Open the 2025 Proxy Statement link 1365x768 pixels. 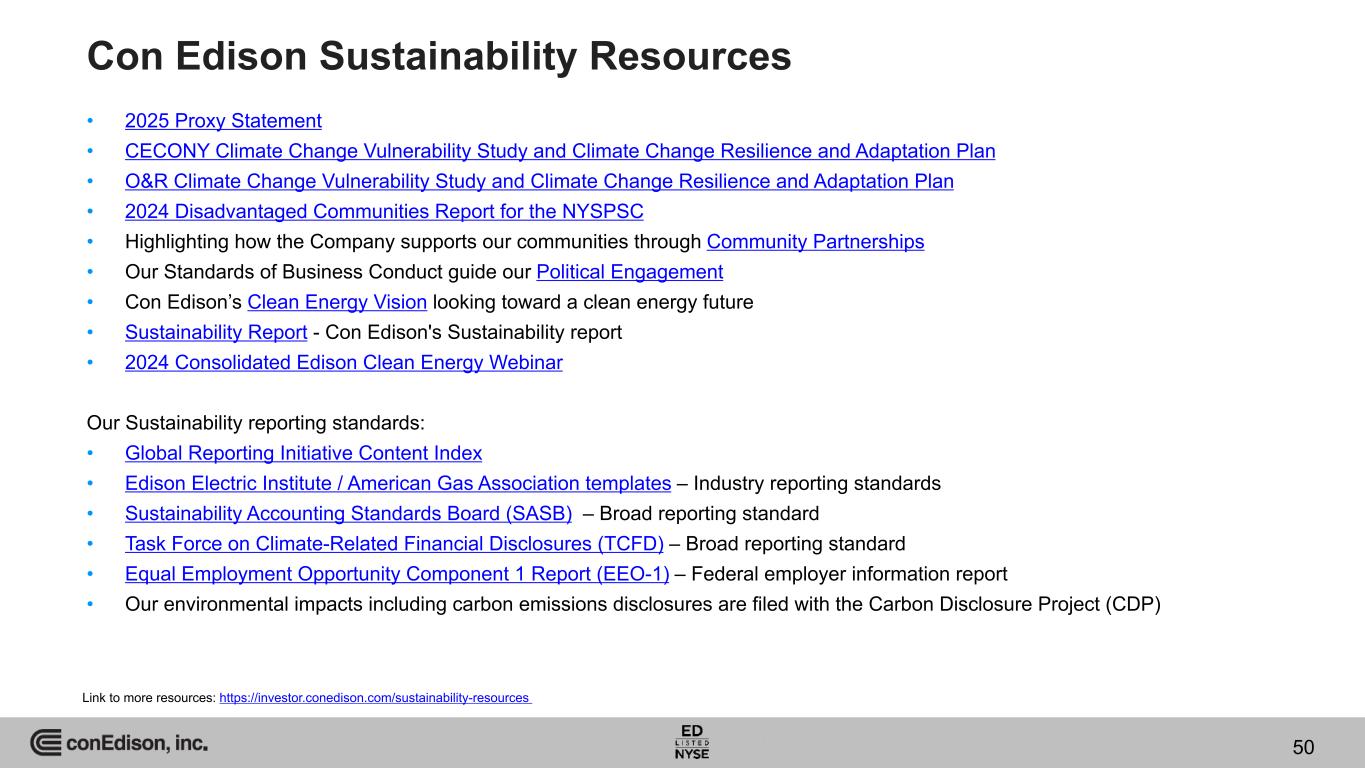[x=223, y=121]
